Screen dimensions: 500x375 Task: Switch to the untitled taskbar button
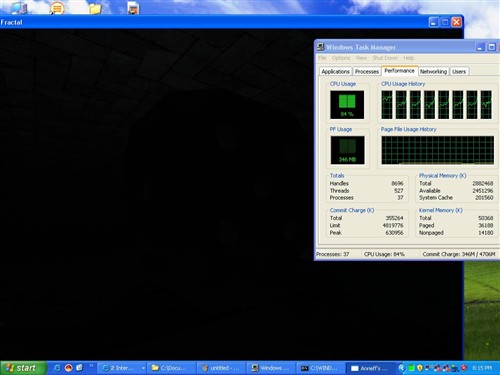(221, 368)
